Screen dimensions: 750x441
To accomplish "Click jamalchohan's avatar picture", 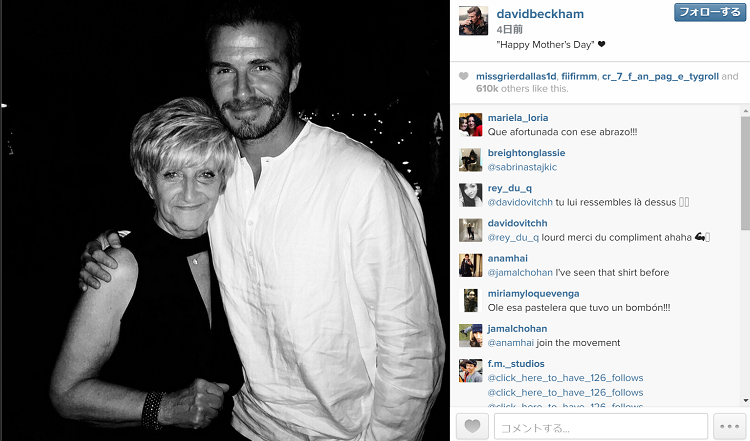I will tap(471, 335).
